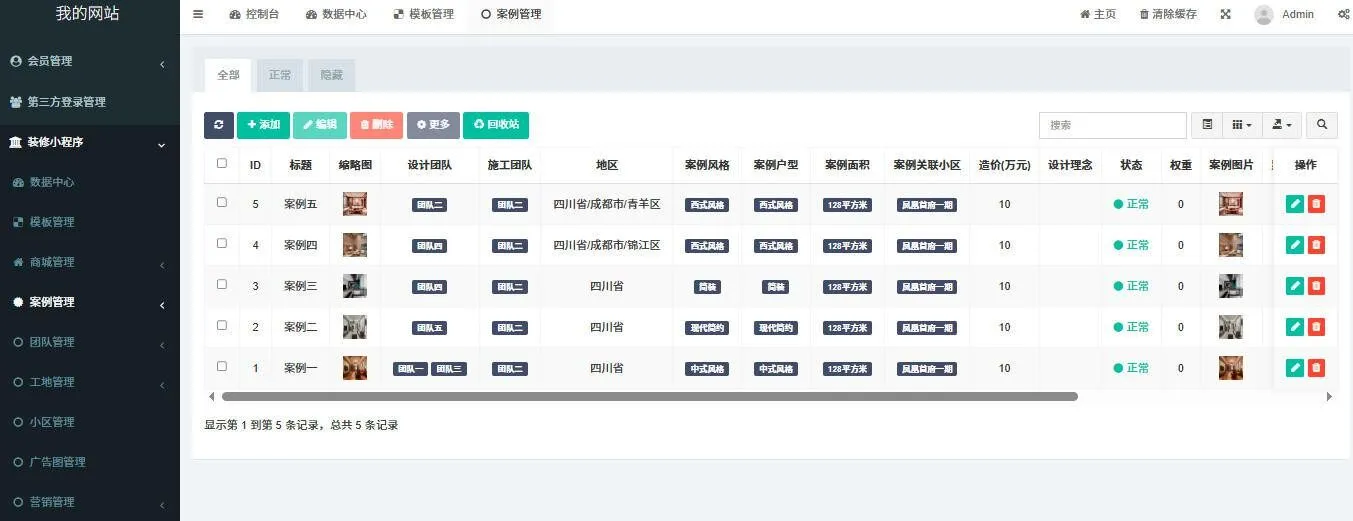Click the magnifier search icon button
The width and height of the screenshot is (1353, 521).
1322,125
